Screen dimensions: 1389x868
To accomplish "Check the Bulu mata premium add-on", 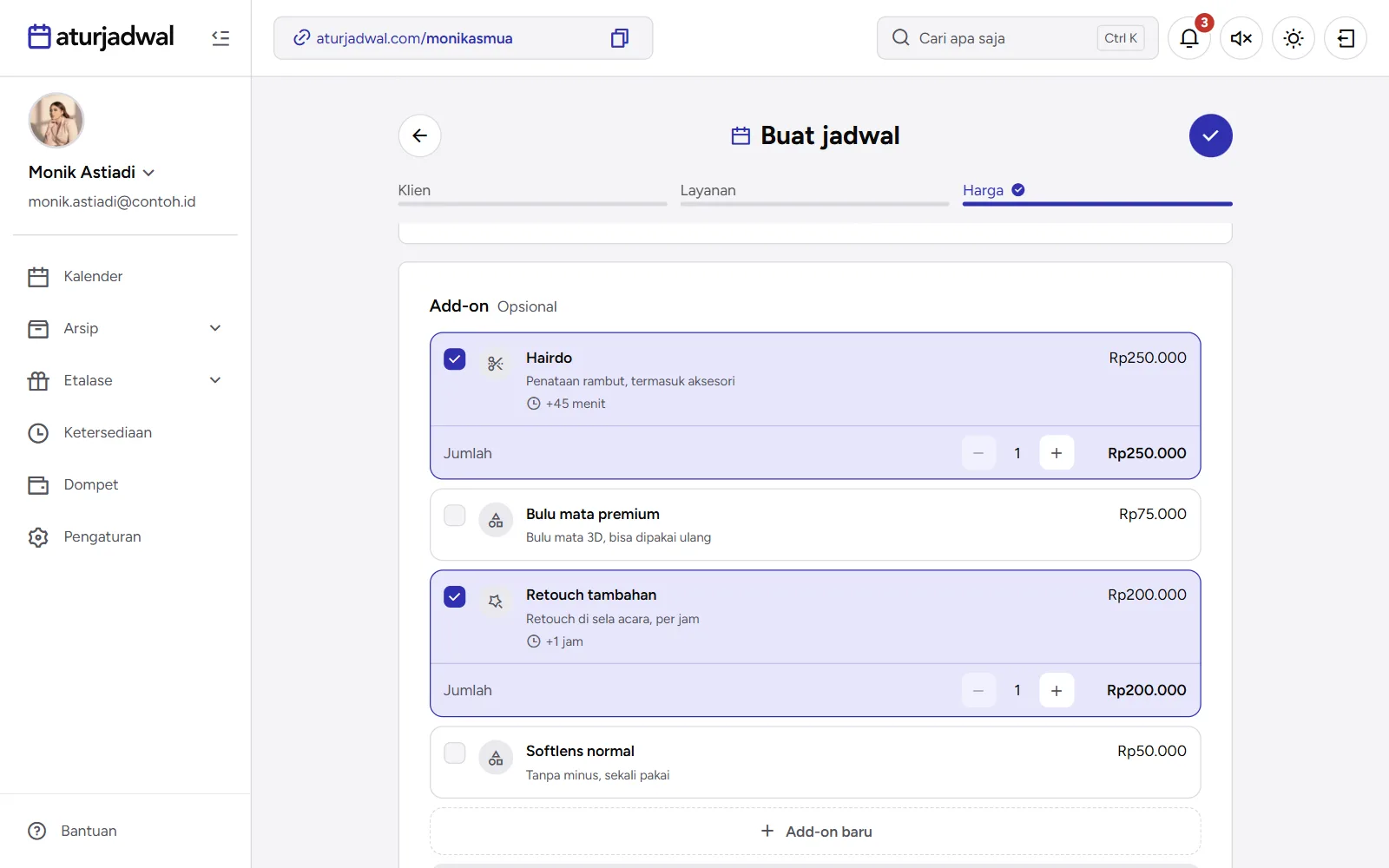I will (455, 516).
